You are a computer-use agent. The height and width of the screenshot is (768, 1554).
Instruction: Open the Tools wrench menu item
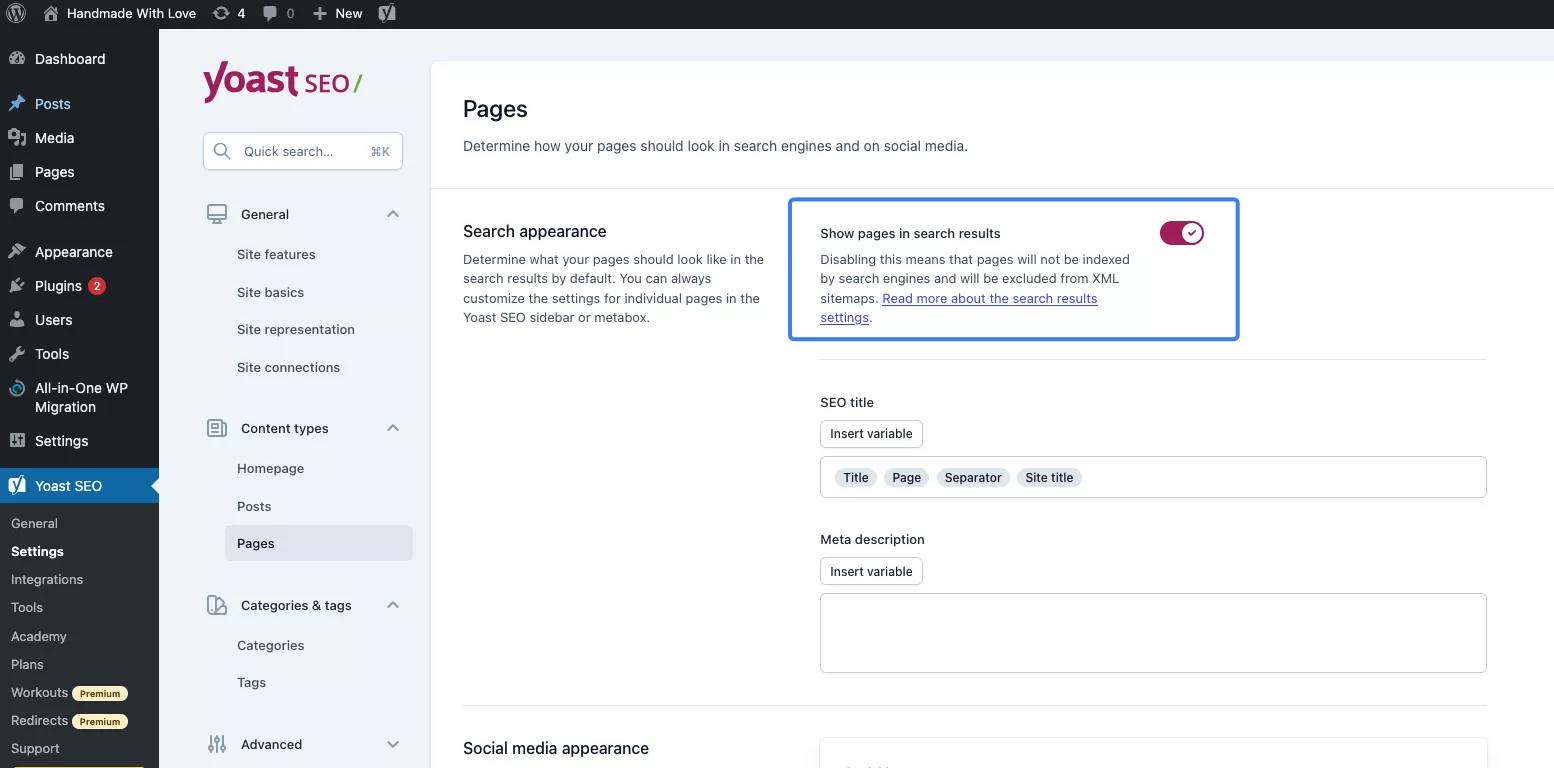[x=52, y=354]
